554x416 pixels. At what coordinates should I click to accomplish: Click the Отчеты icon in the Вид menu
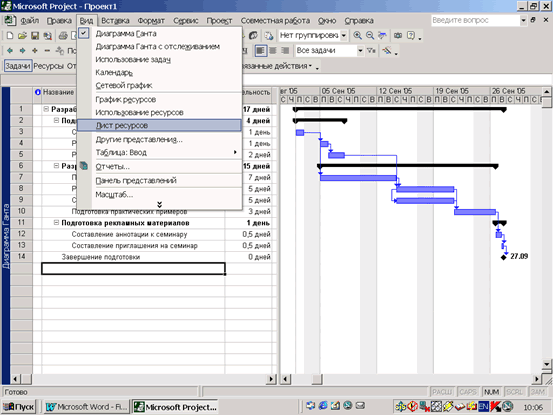pos(84,166)
